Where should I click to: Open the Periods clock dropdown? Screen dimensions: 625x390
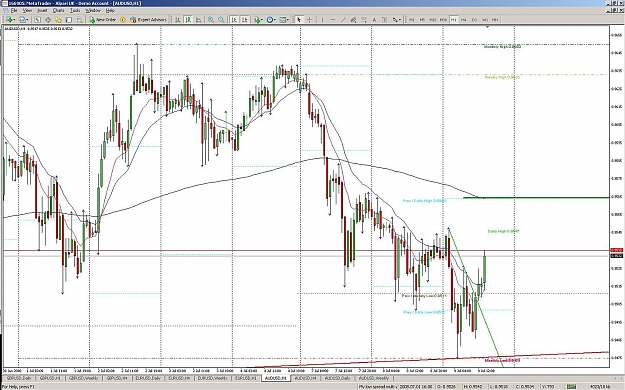click(270, 19)
